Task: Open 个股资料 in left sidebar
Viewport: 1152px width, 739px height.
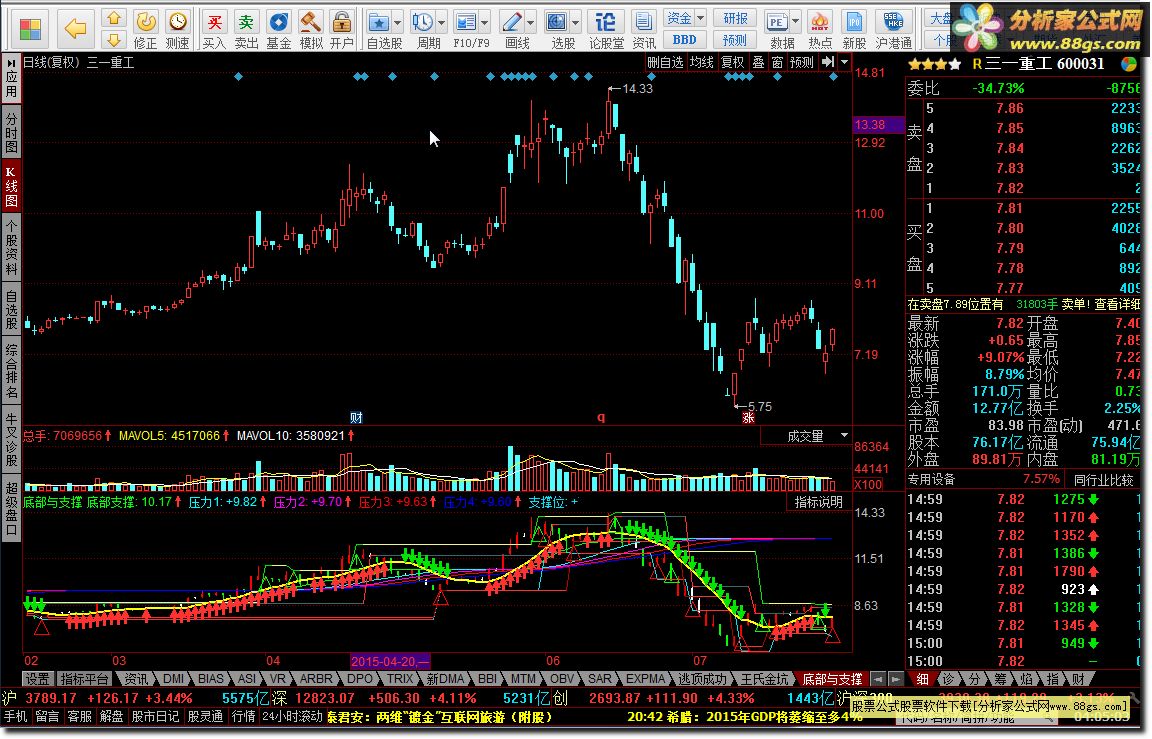Action: [x=11, y=247]
